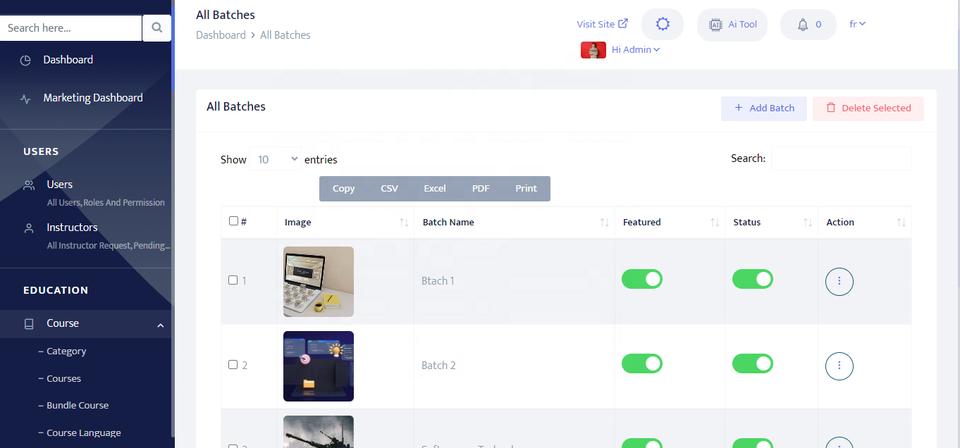Screen dimensions: 960x448
Task: Click the external link icon beside Visit Site
Action: point(623,24)
